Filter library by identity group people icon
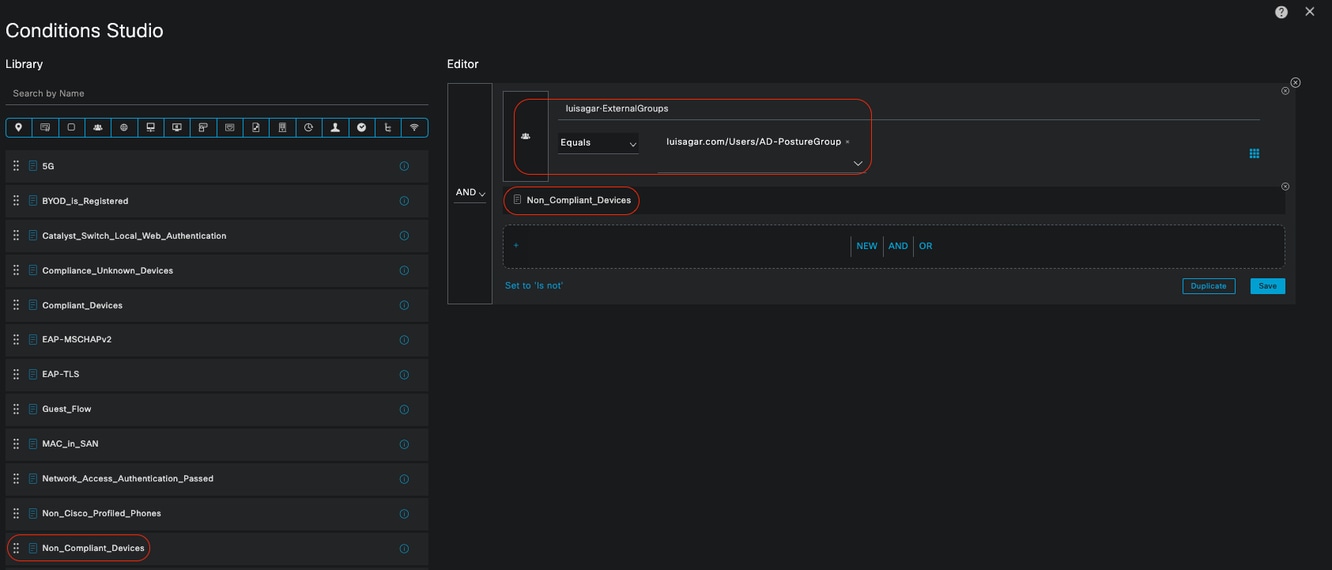1332x570 pixels. (x=98, y=128)
